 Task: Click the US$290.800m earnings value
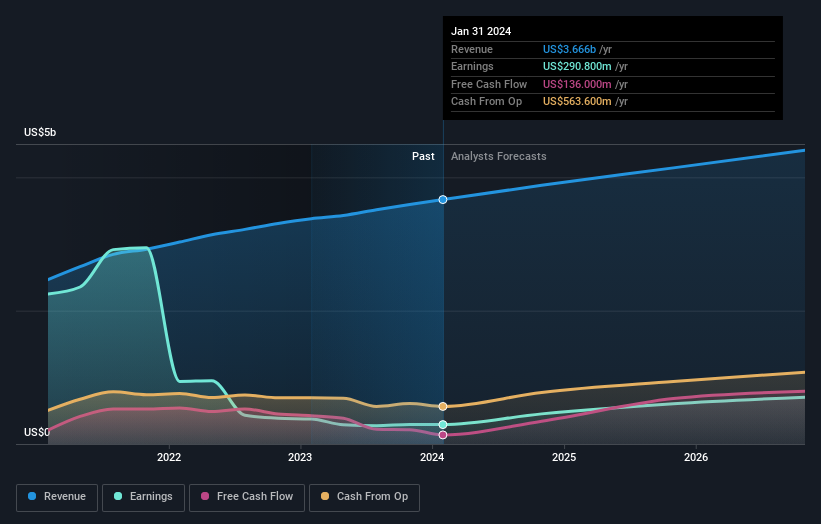(x=577, y=66)
